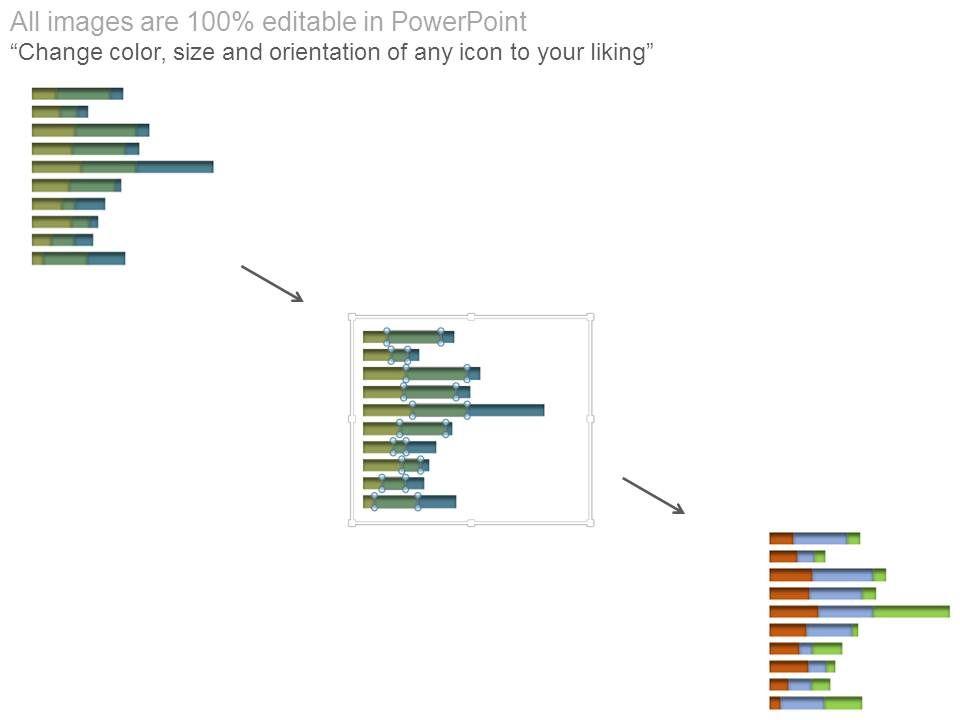Click bottom-left corner handle of chart selection frame
960x720 pixels.
point(352,522)
